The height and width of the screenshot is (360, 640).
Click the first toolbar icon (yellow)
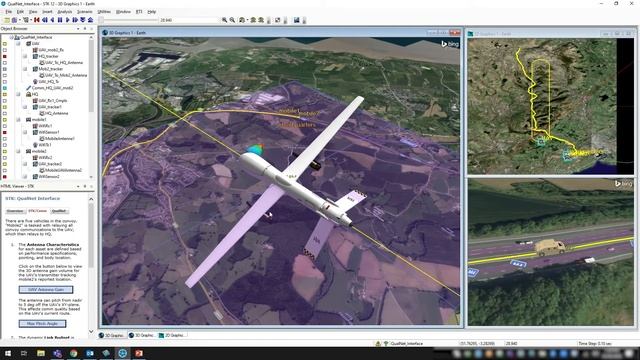7,20
